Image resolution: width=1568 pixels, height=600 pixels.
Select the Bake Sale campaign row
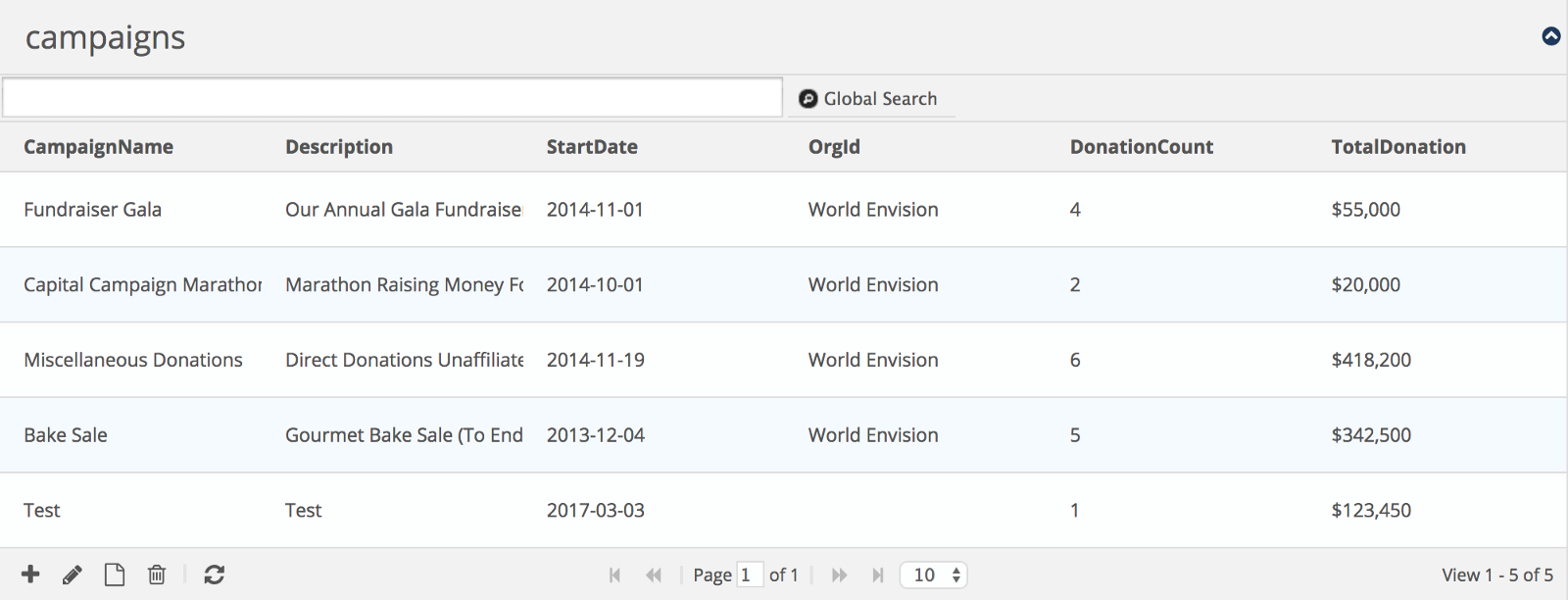(x=66, y=435)
